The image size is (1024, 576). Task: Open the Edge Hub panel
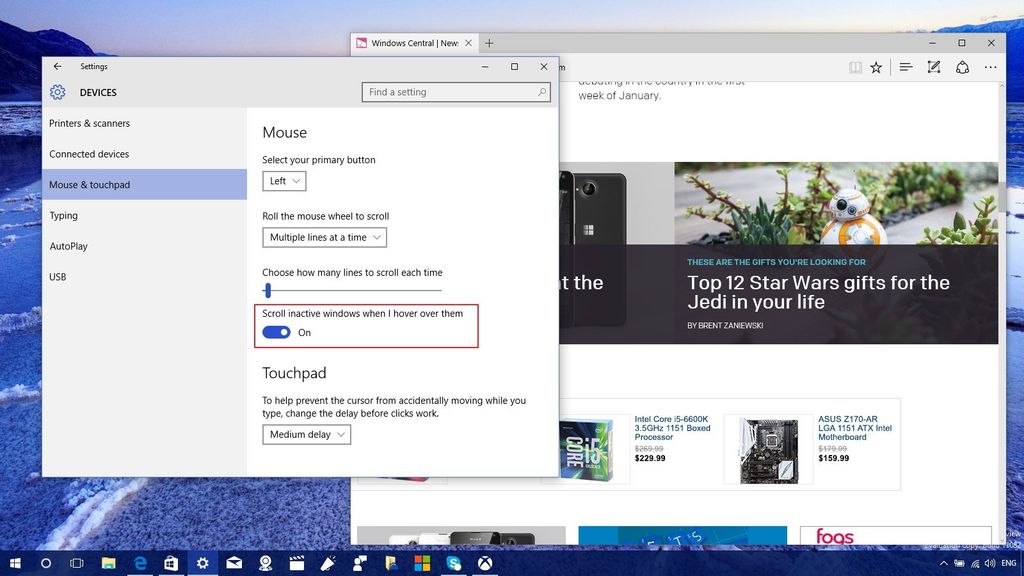click(905, 67)
